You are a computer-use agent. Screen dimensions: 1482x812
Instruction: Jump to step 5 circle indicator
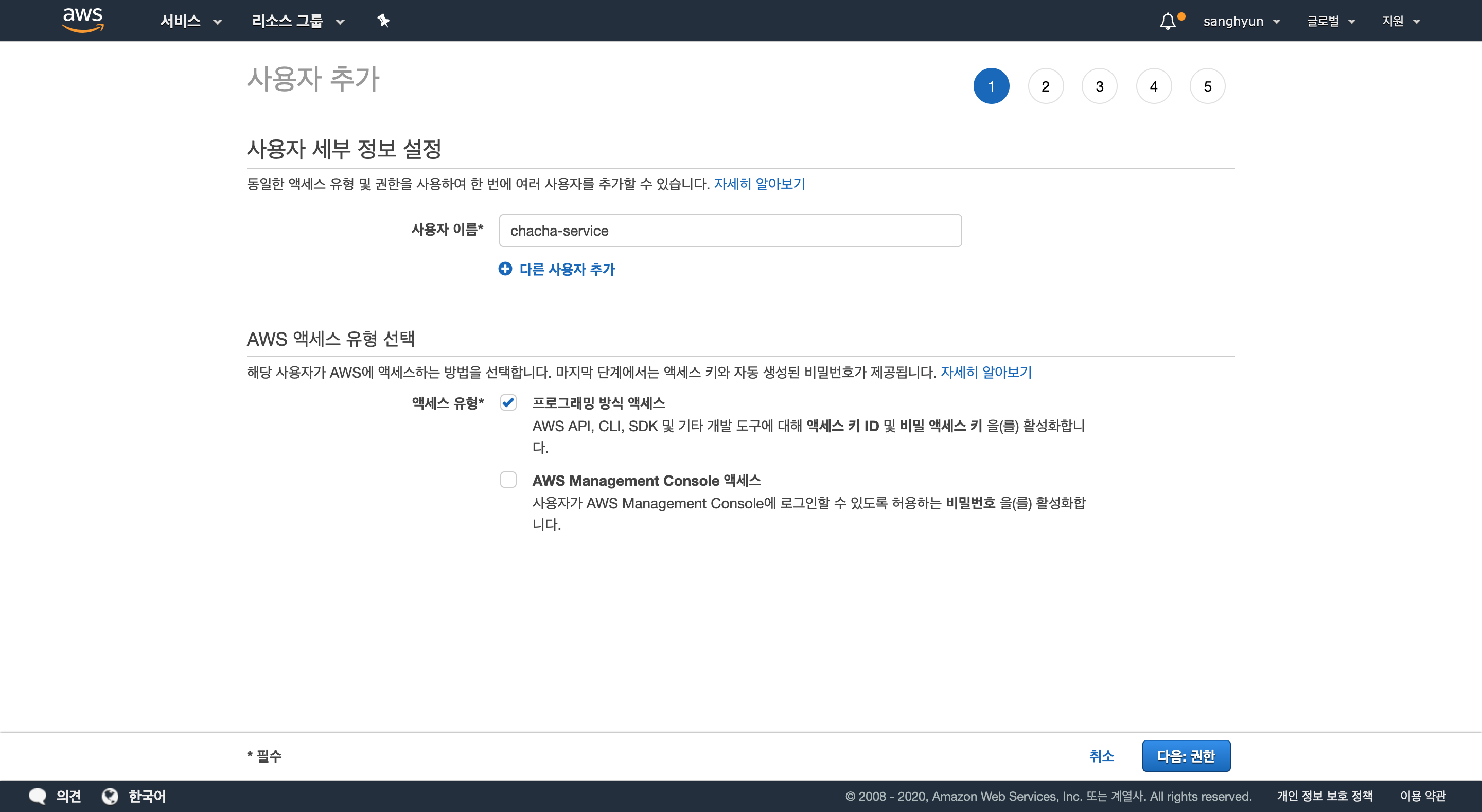tap(1207, 86)
